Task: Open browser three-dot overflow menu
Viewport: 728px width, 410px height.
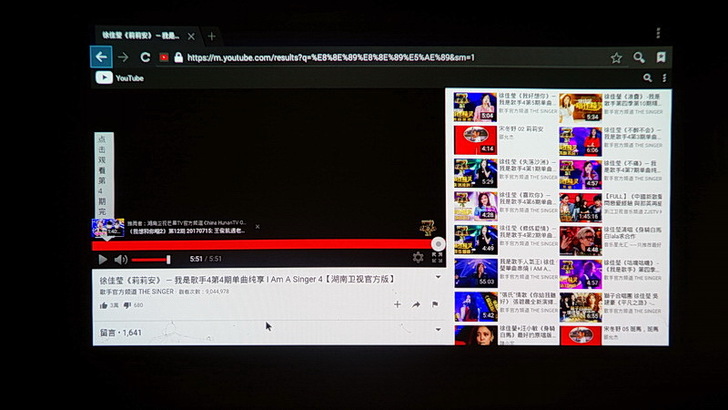Action: point(658,33)
